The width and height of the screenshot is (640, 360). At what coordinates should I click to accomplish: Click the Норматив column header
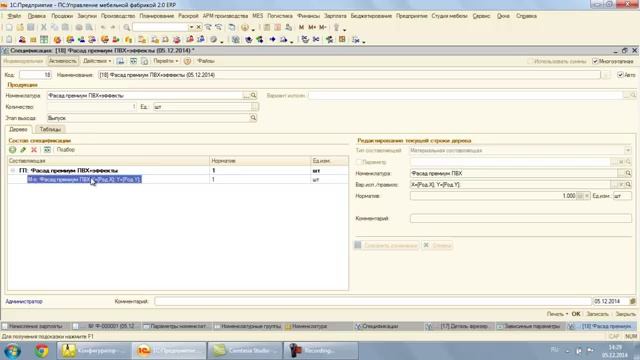click(x=260, y=161)
